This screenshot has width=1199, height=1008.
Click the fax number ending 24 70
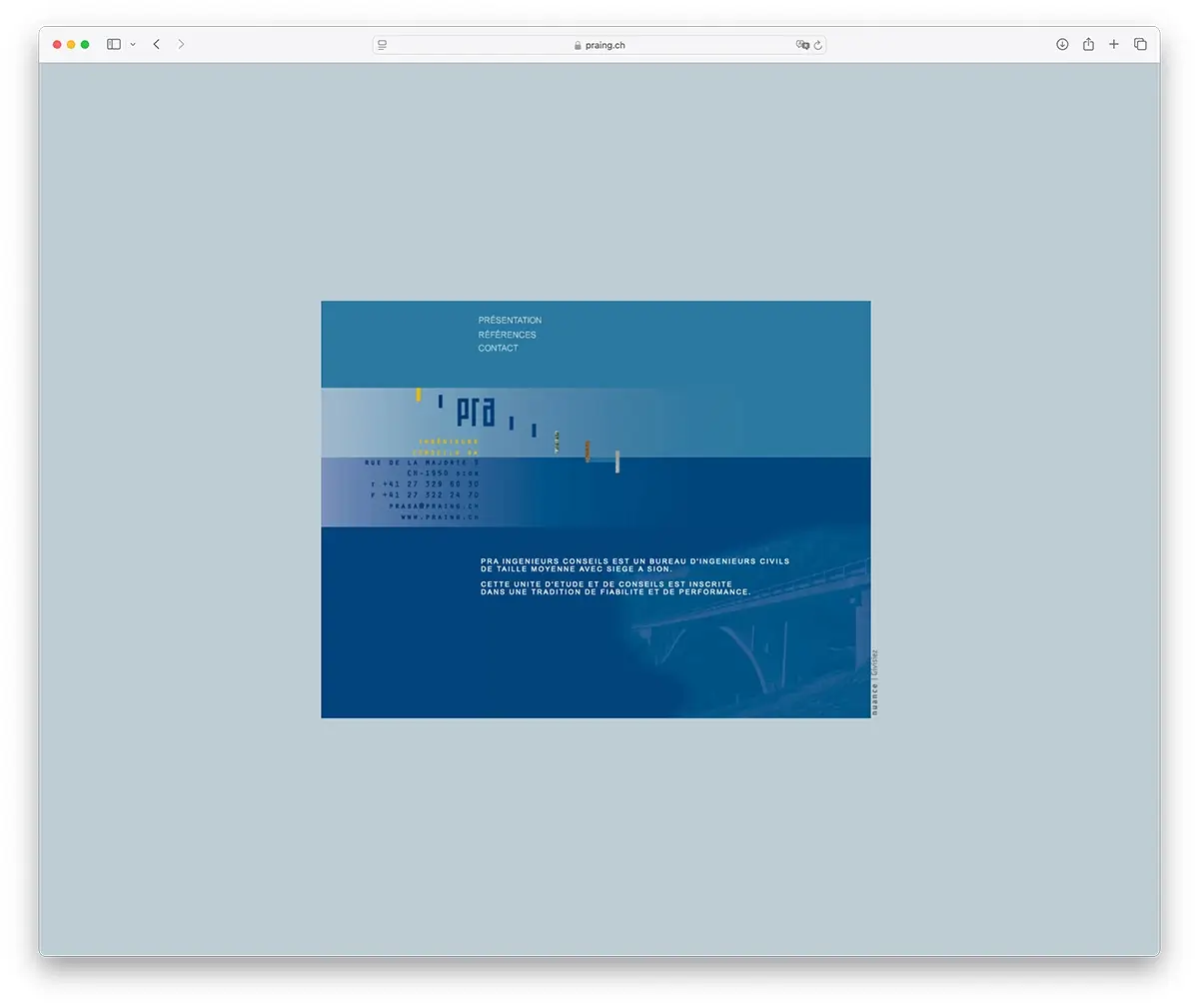coord(425,496)
